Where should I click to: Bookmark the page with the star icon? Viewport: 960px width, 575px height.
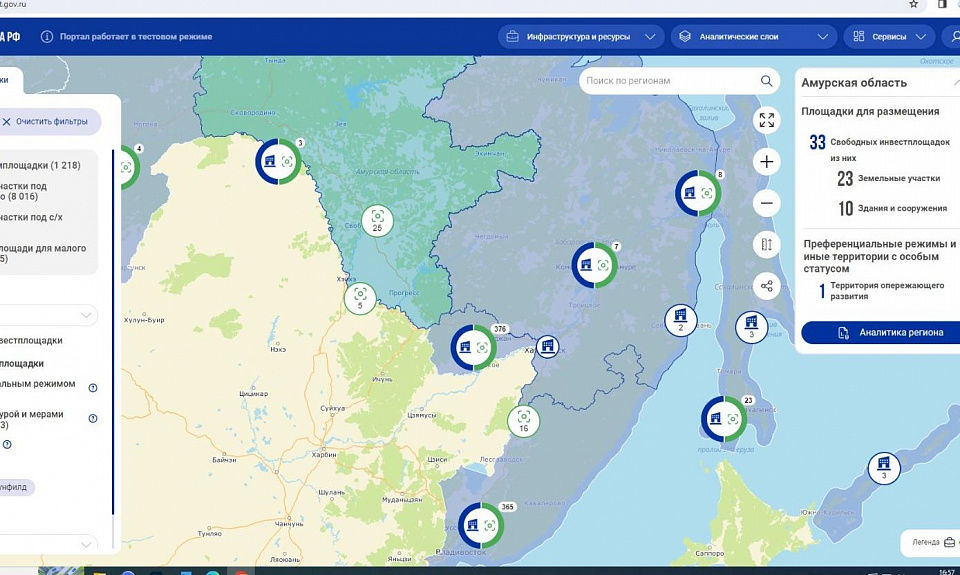pos(913,5)
